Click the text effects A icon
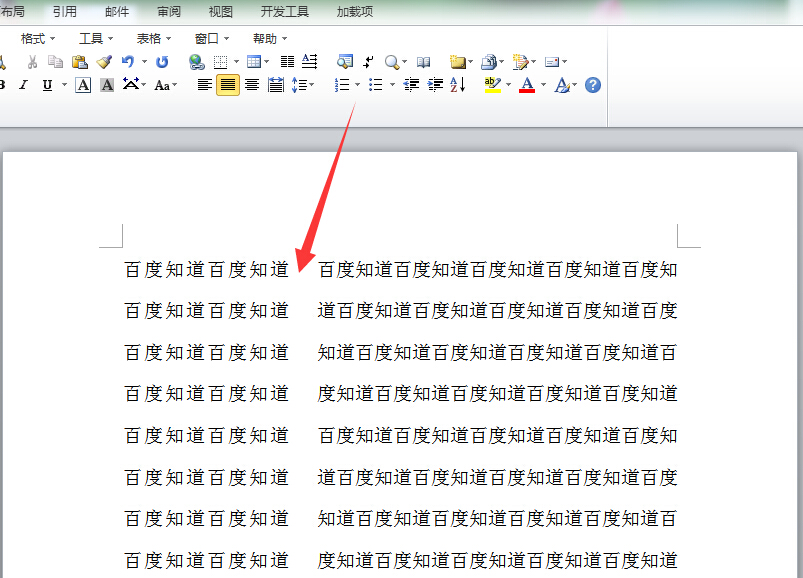 point(562,85)
